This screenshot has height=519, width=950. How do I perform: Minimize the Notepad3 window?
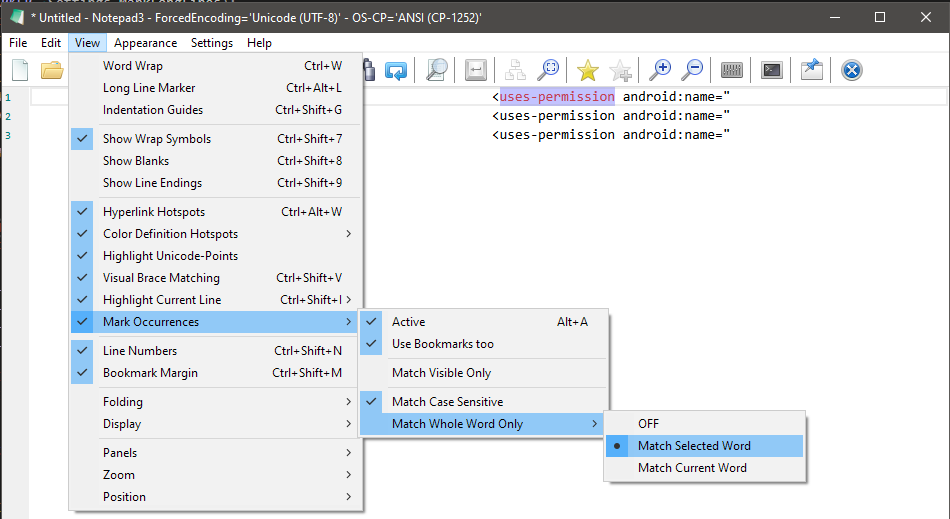coord(835,17)
